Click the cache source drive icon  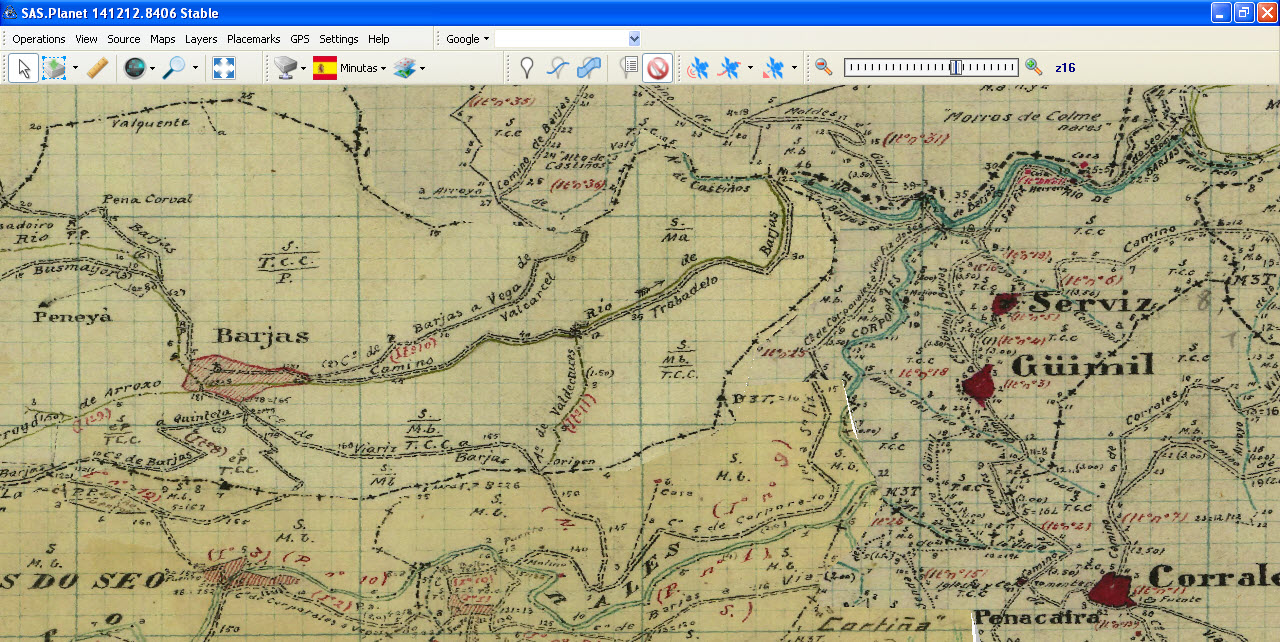pos(285,68)
